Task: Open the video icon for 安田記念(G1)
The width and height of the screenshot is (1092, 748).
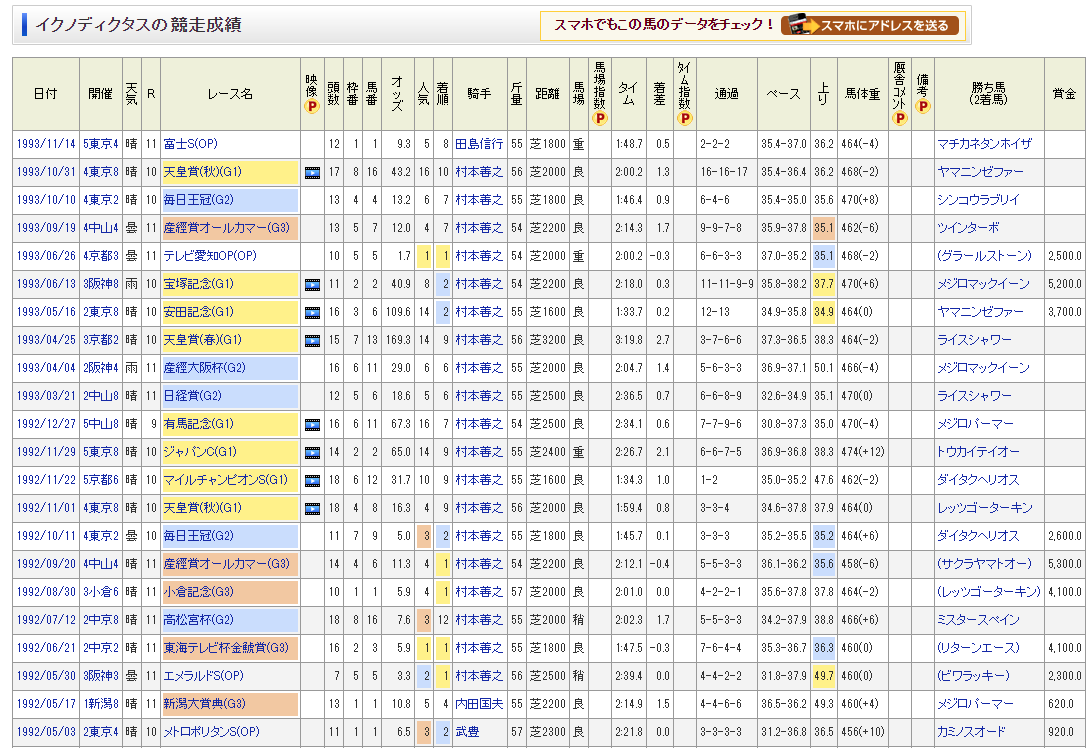Action: (x=312, y=312)
